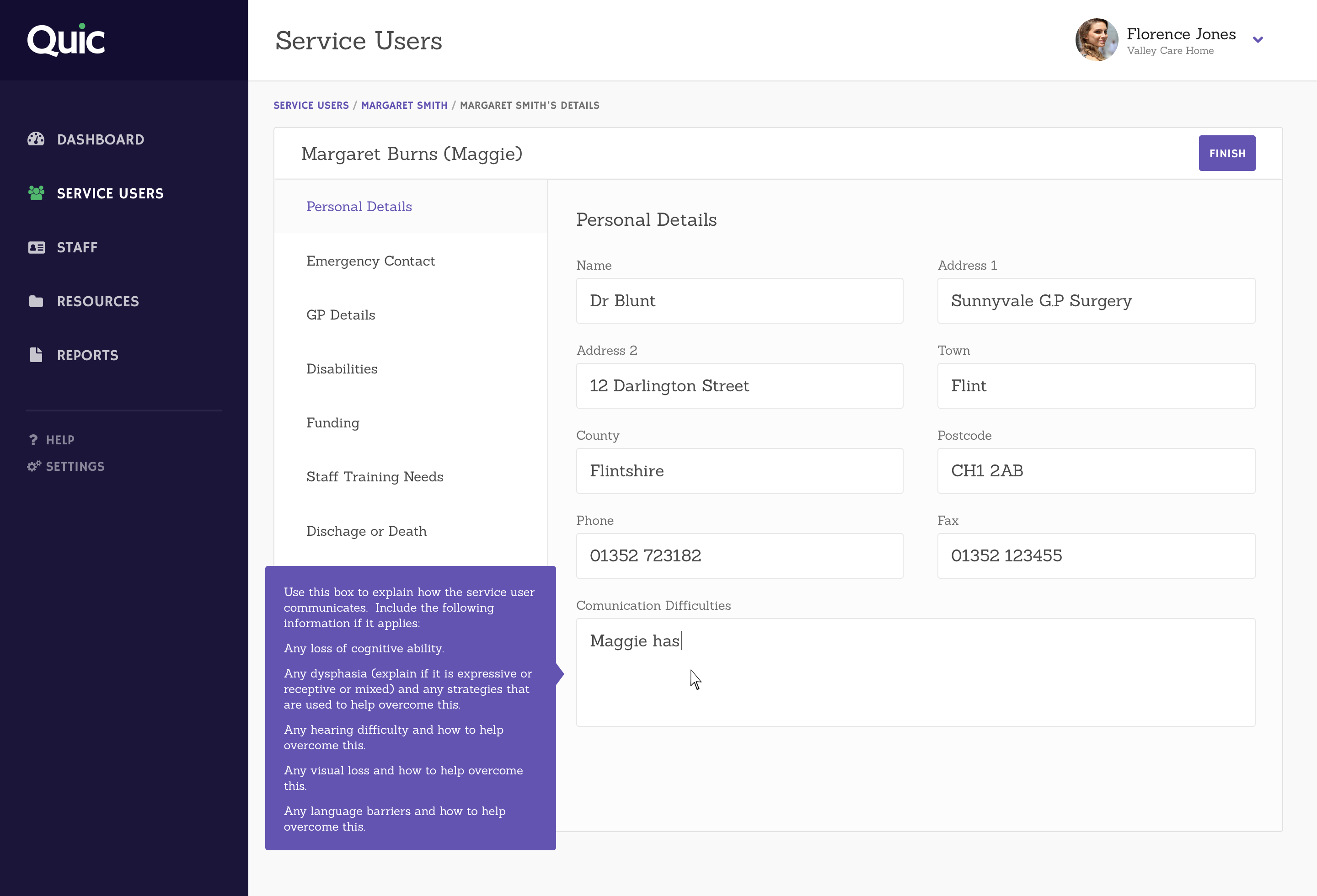
Task: Click the Finish button
Action: pyautogui.click(x=1227, y=153)
